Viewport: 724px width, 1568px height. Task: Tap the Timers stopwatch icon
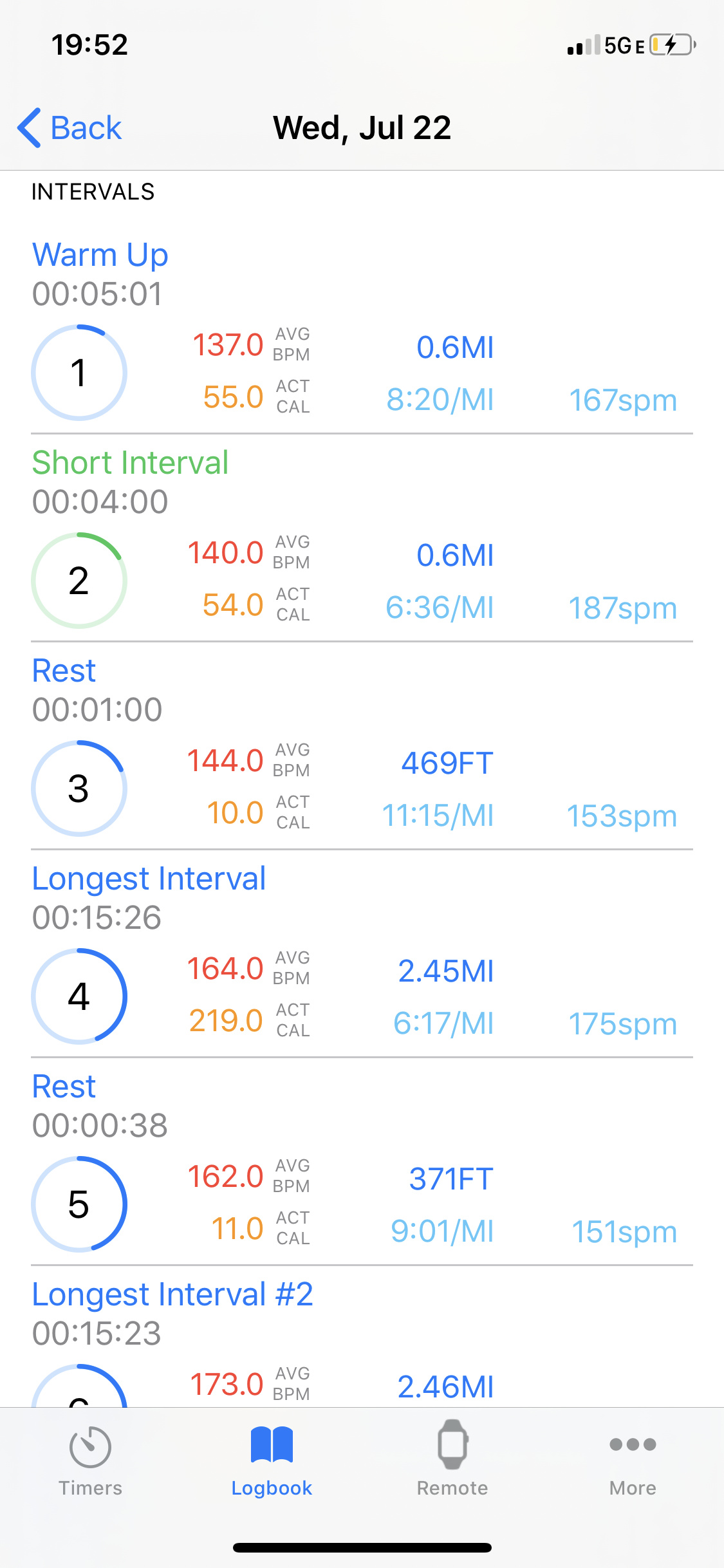[x=90, y=1446]
